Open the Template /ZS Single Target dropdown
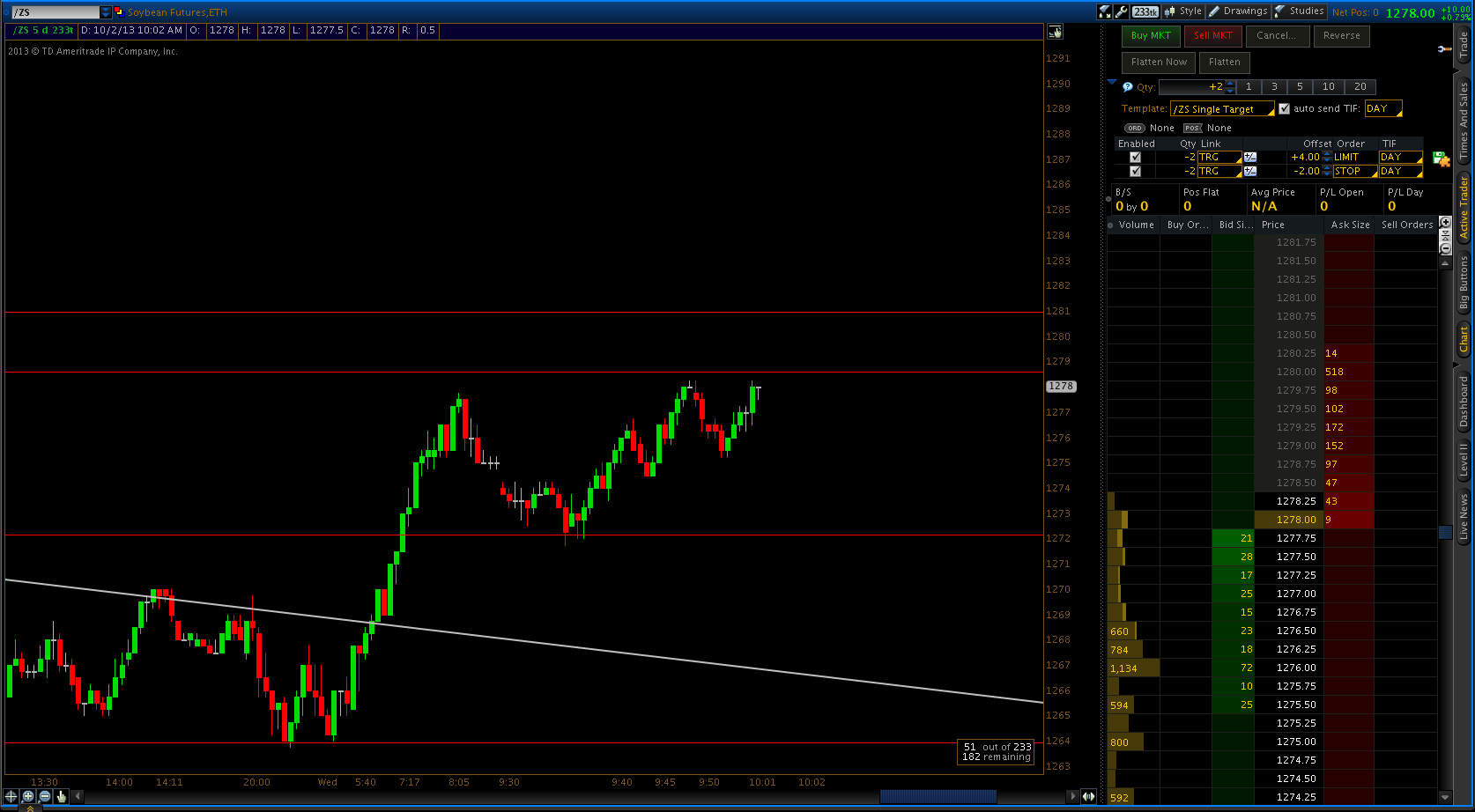 click(1222, 109)
